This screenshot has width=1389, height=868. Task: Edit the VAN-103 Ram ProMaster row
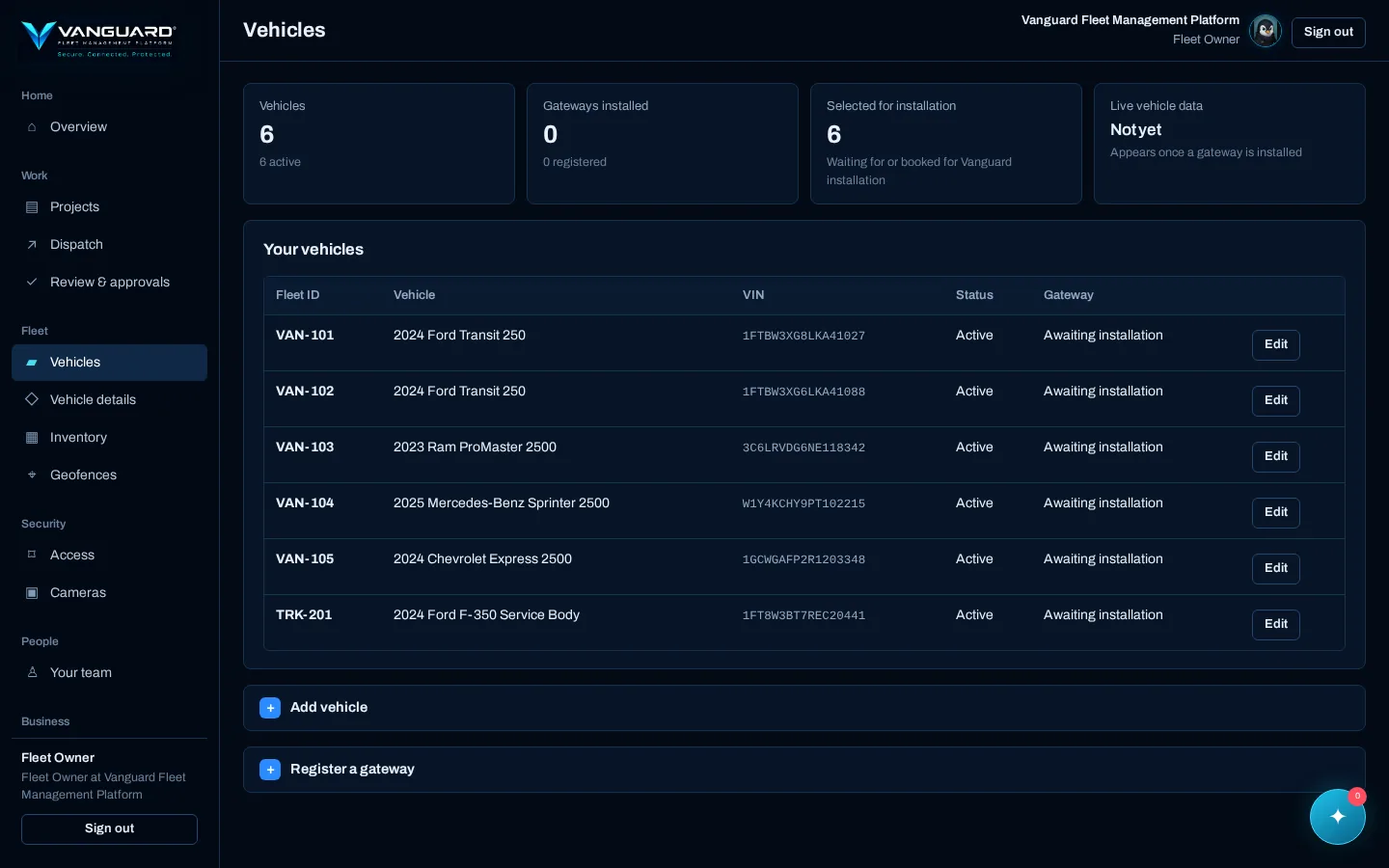1275,457
